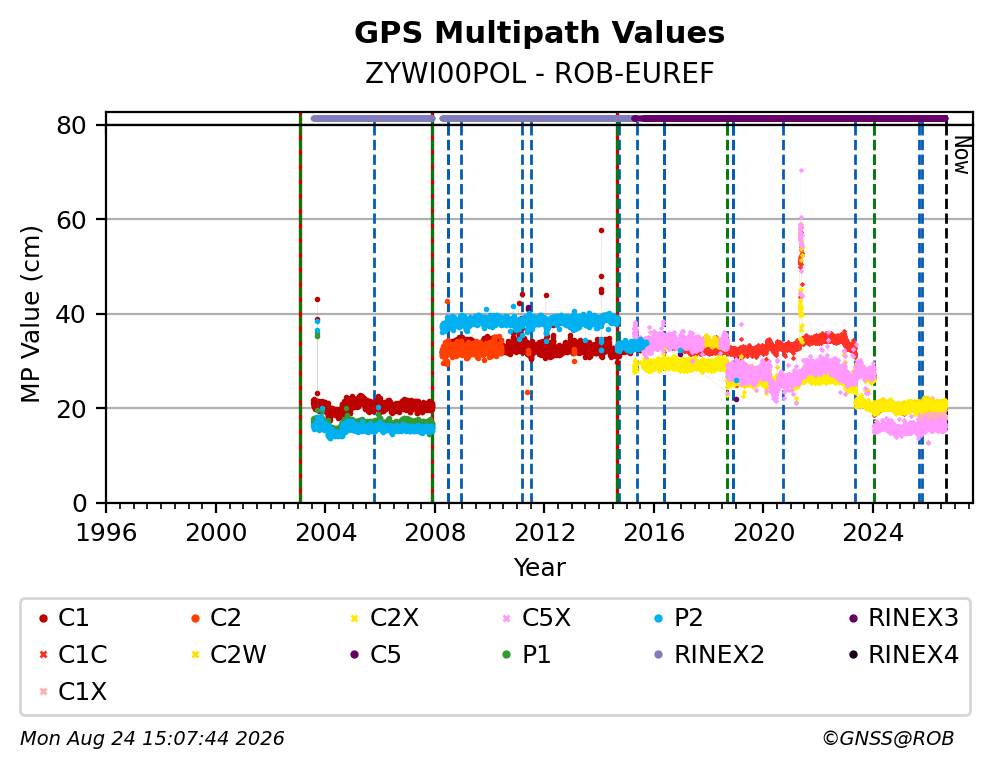Click the P2 legend blue marker
Viewport: 992px width, 769px height.
(659, 618)
